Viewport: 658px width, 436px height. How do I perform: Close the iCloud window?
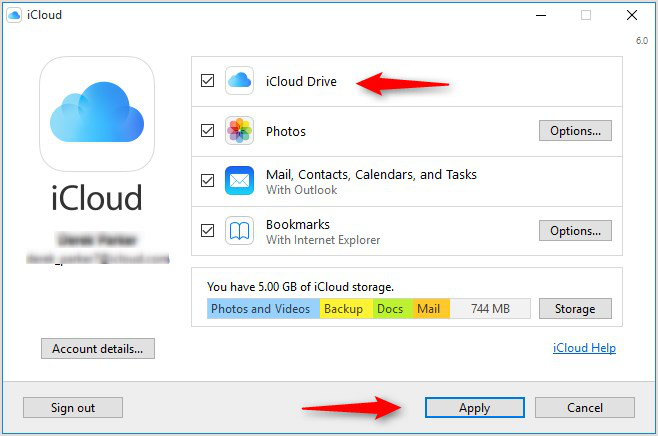pos(632,16)
